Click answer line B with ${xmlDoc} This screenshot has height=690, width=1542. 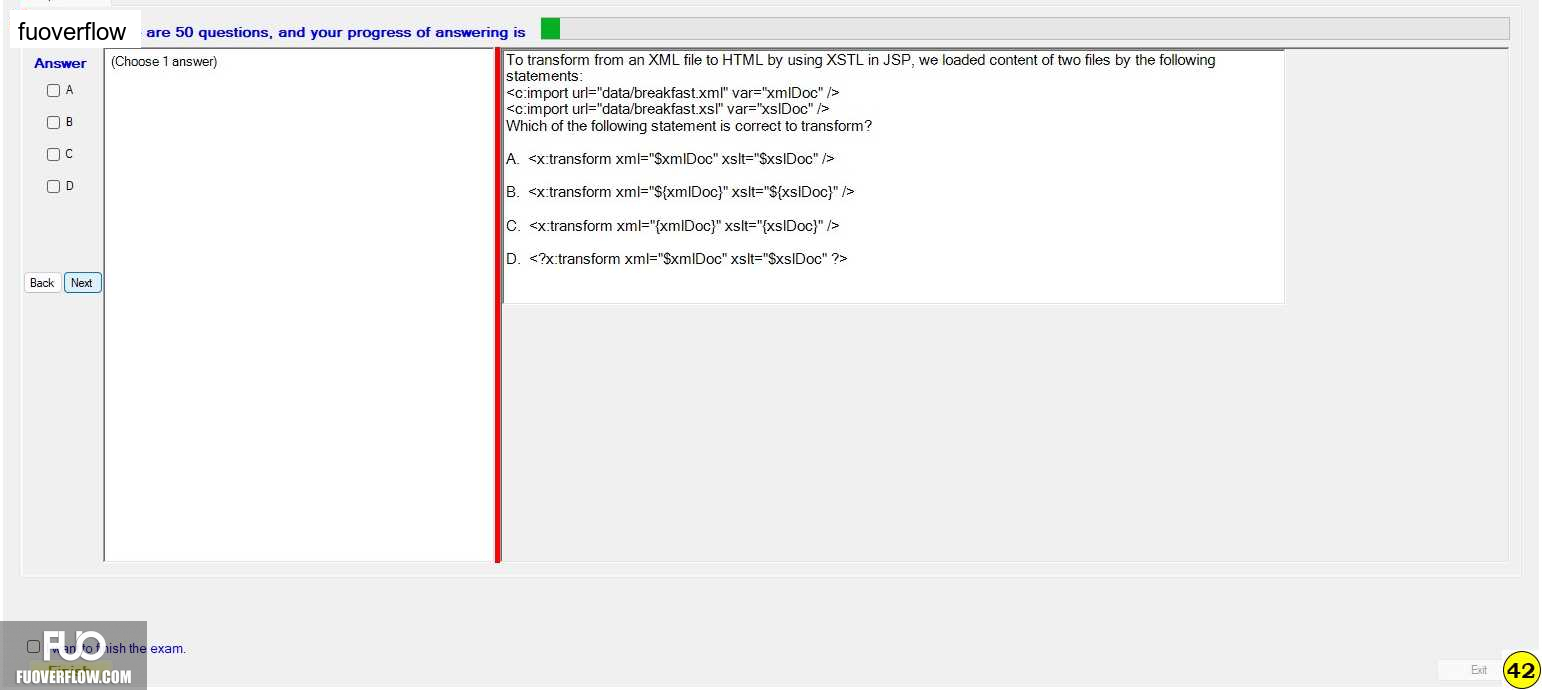pos(680,192)
